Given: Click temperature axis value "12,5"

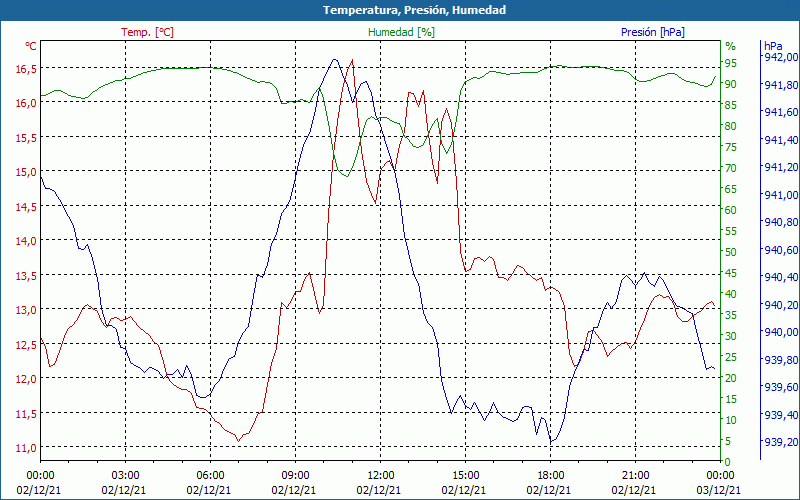Looking at the screenshot, I should (27, 345).
